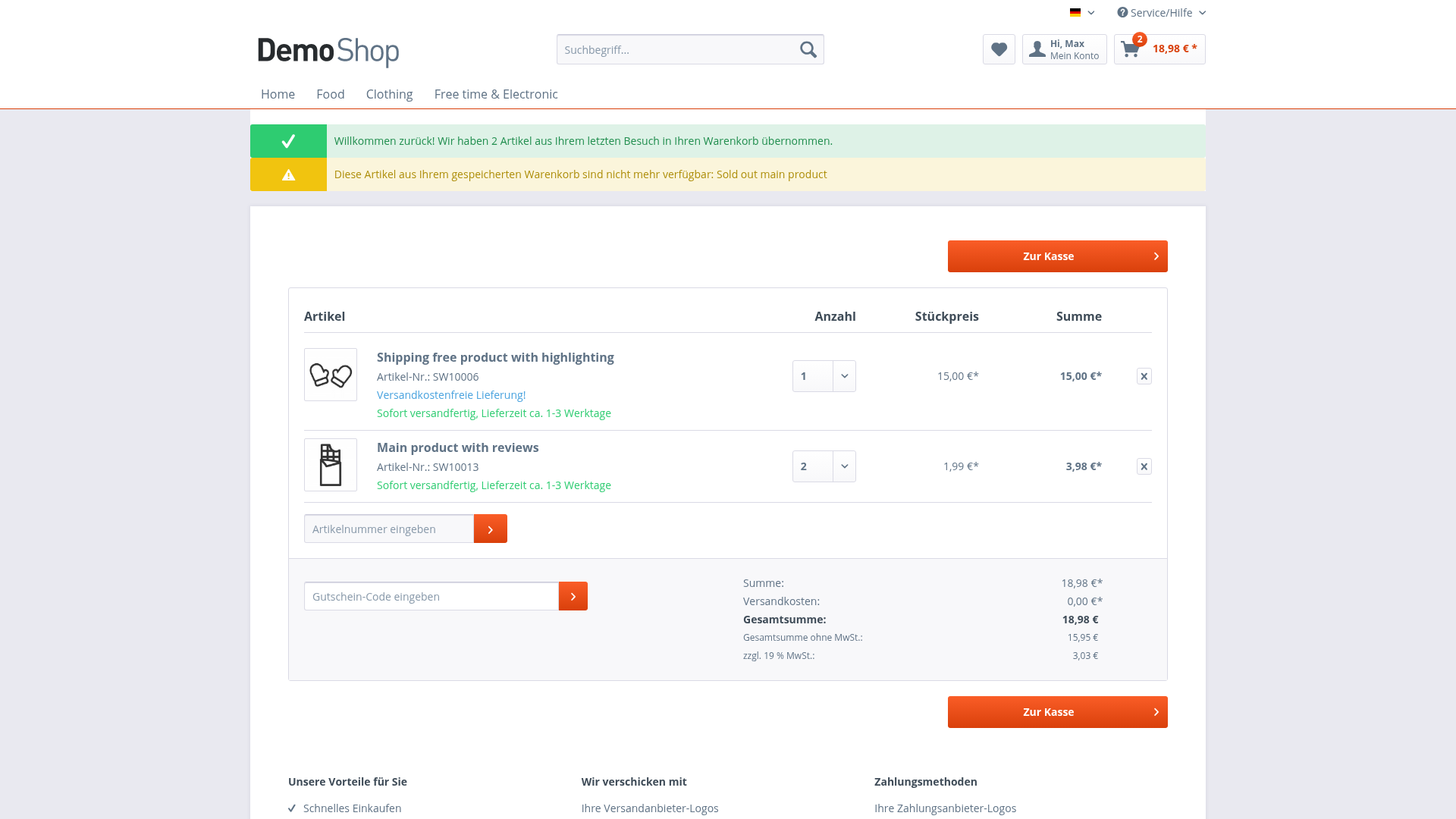Submit voucher code with arrow button
This screenshot has height=819, width=1456.
click(x=573, y=596)
